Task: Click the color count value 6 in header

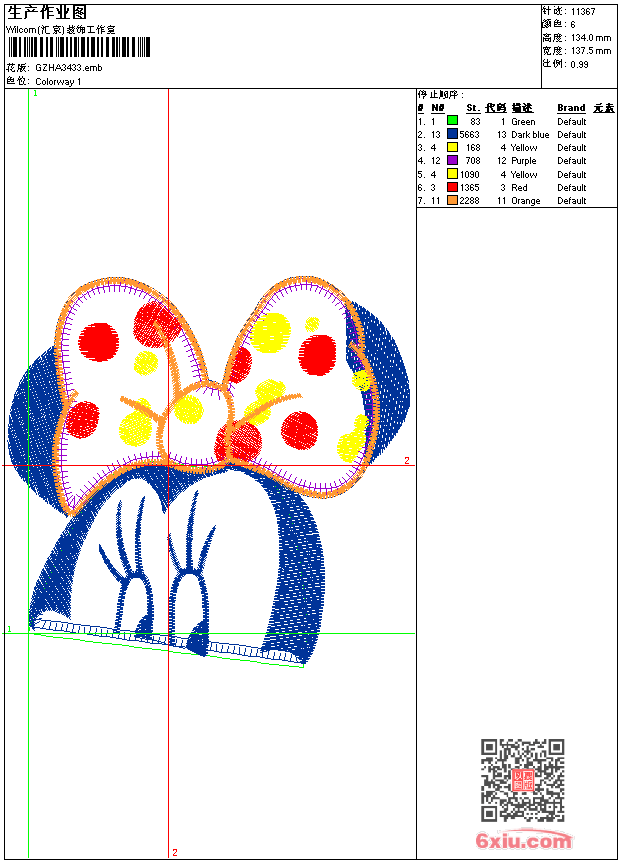Action: point(573,25)
